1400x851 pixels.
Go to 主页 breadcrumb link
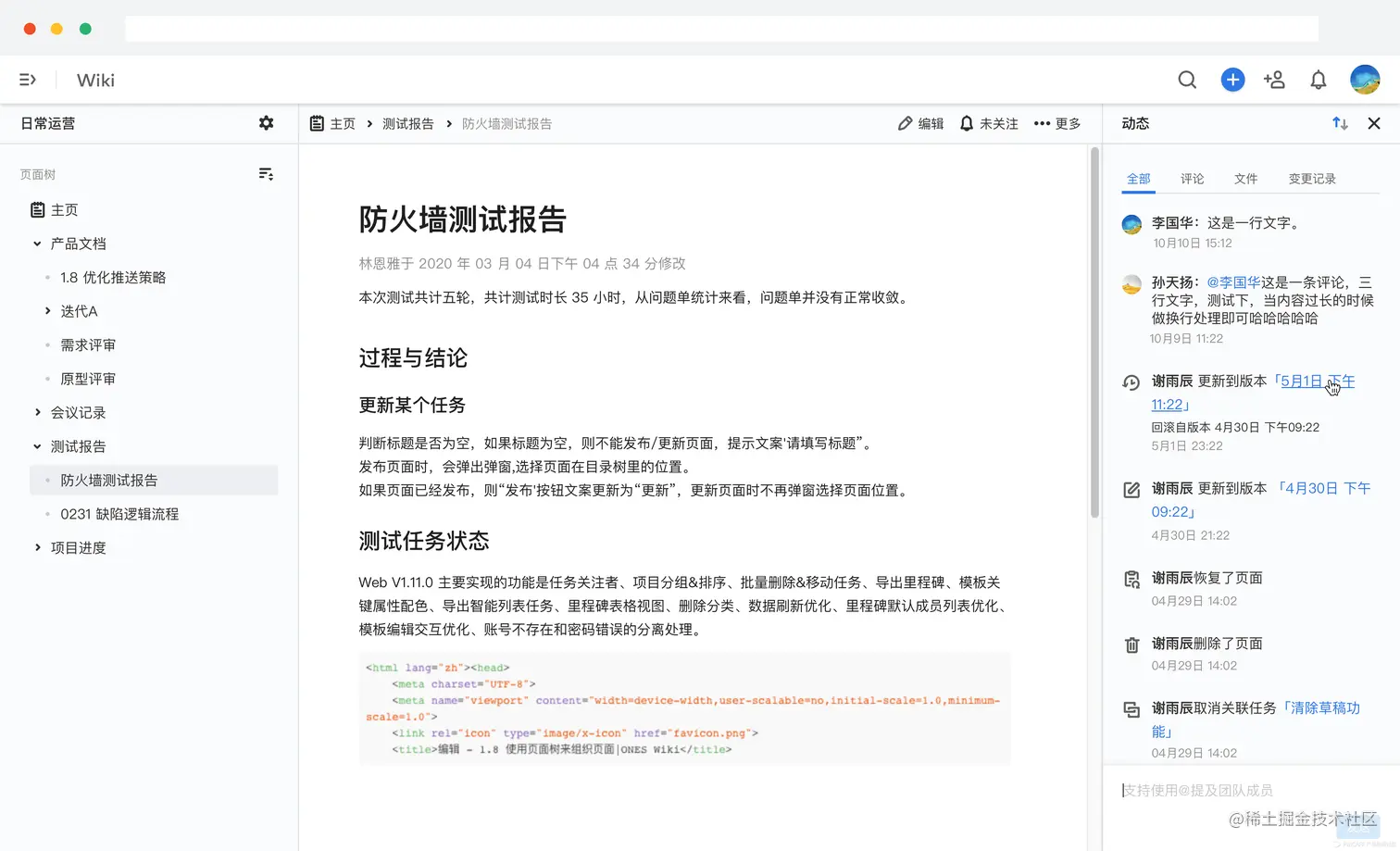point(343,123)
